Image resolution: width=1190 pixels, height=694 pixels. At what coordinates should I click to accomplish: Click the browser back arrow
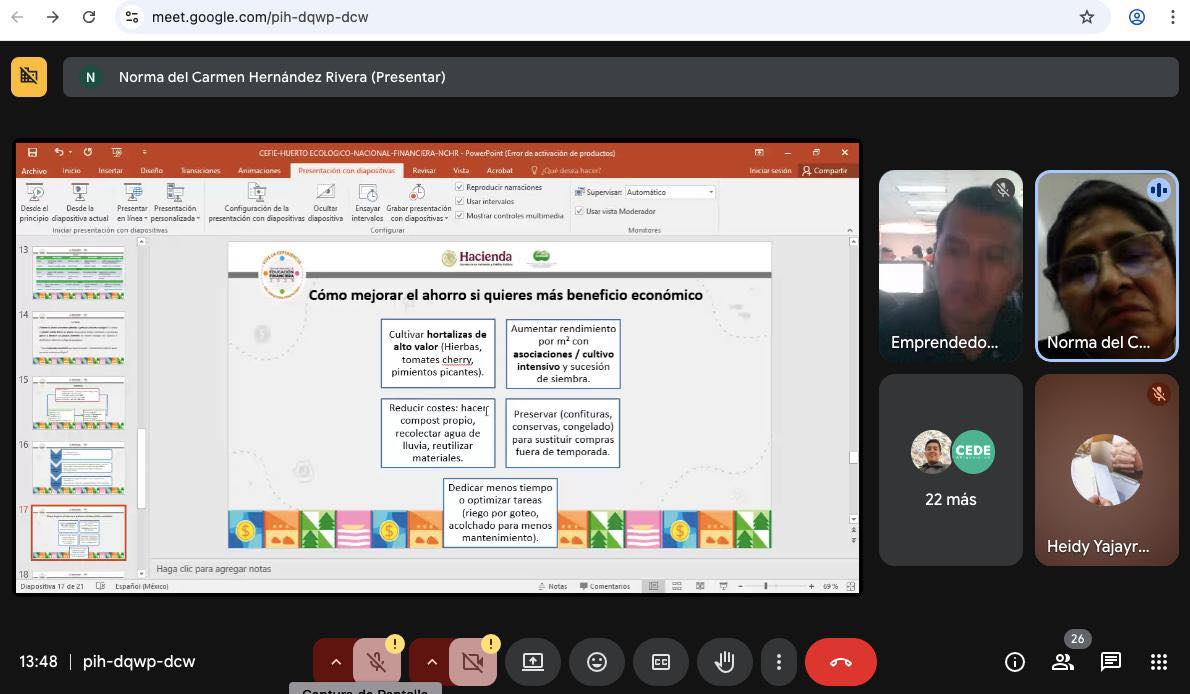[17, 17]
